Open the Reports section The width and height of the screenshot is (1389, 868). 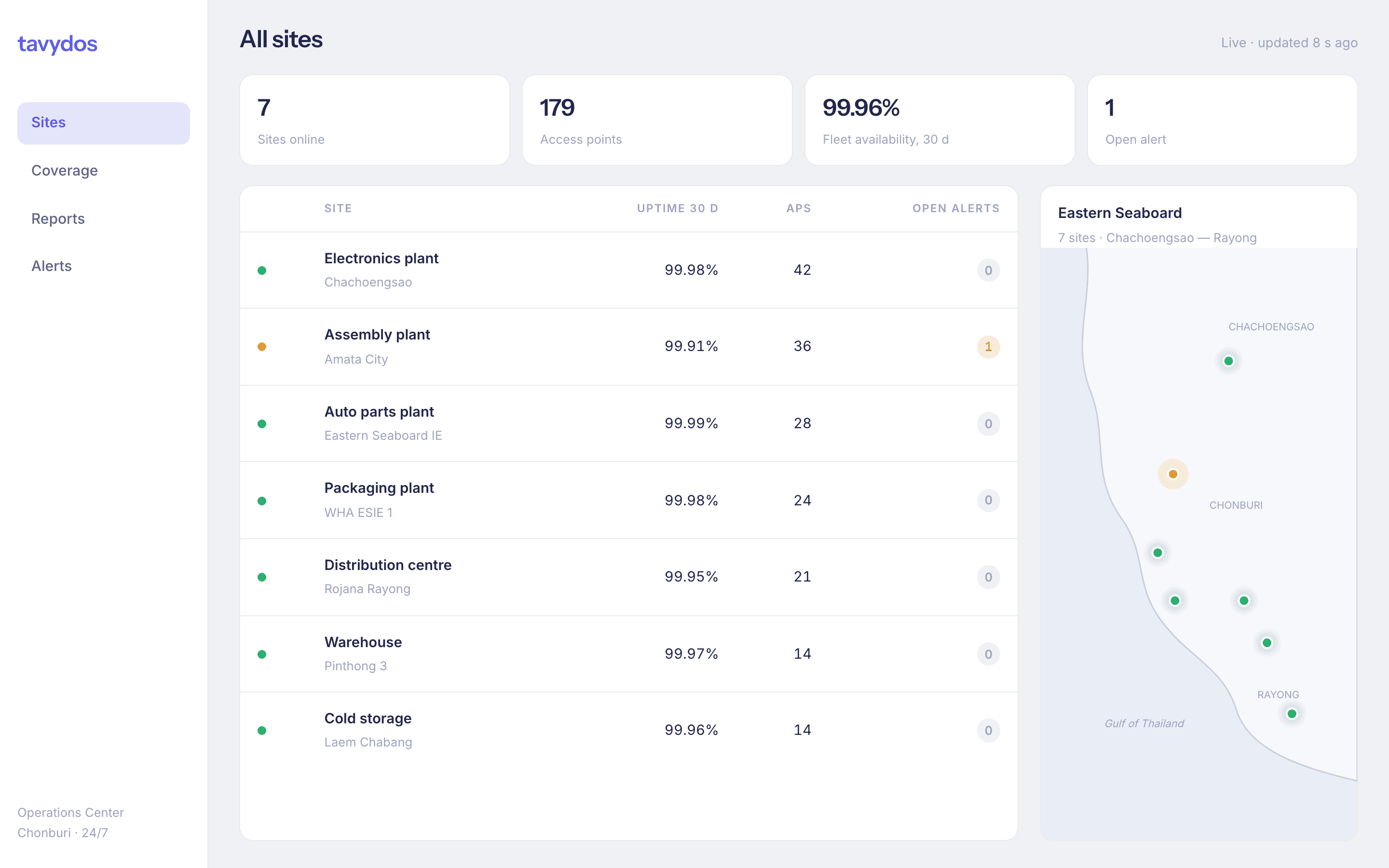(x=103, y=219)
